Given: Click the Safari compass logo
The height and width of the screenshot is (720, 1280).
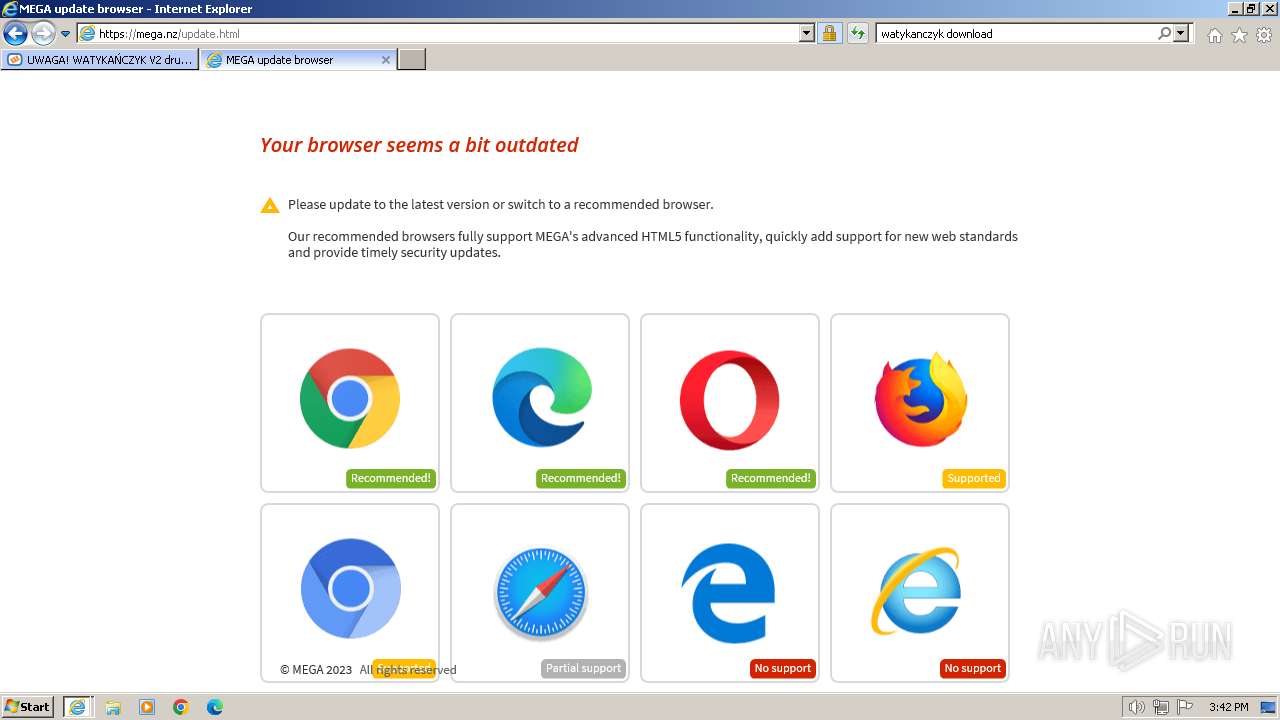Looking at the screenshot, I should pyautogui.click(x=541, y=594).
